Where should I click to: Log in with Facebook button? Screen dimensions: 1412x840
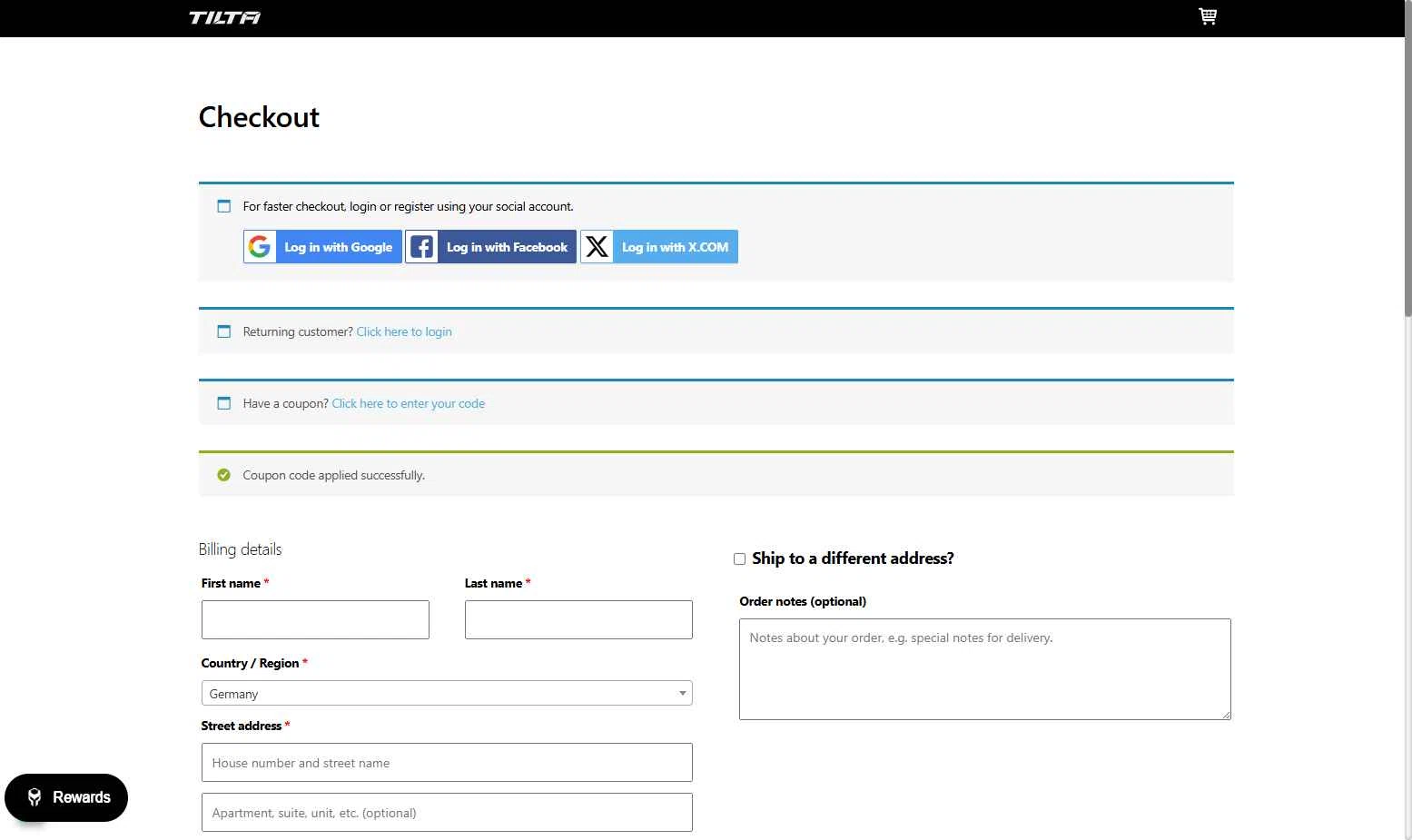tap(490, 247)
